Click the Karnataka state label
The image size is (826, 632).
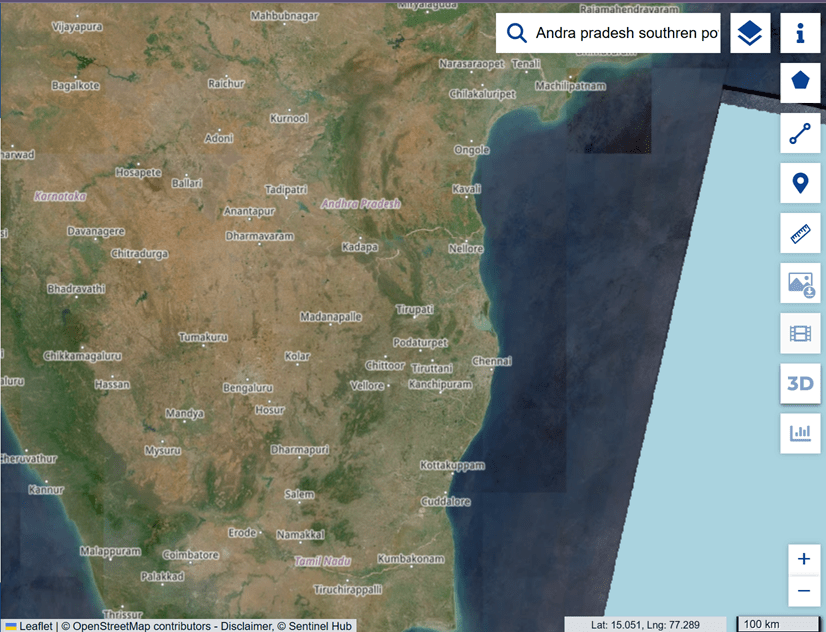(x=60, y=196)
